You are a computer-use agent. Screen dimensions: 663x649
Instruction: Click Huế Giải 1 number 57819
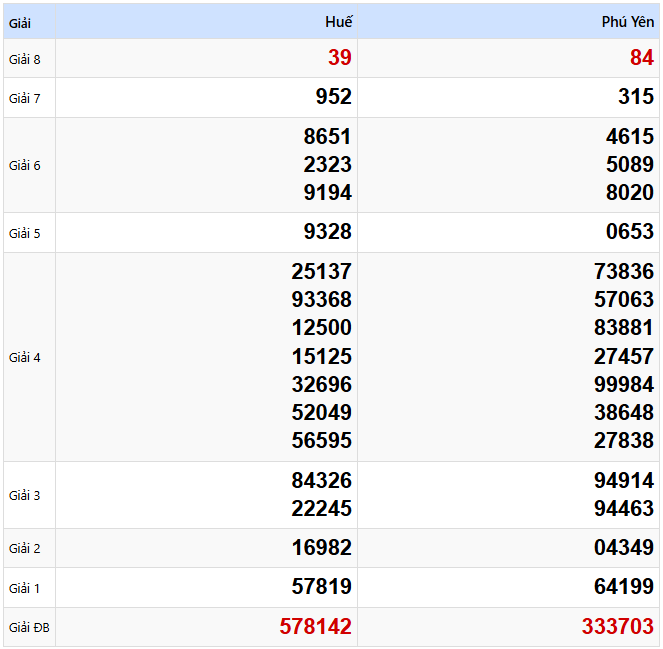click(321, 587)
